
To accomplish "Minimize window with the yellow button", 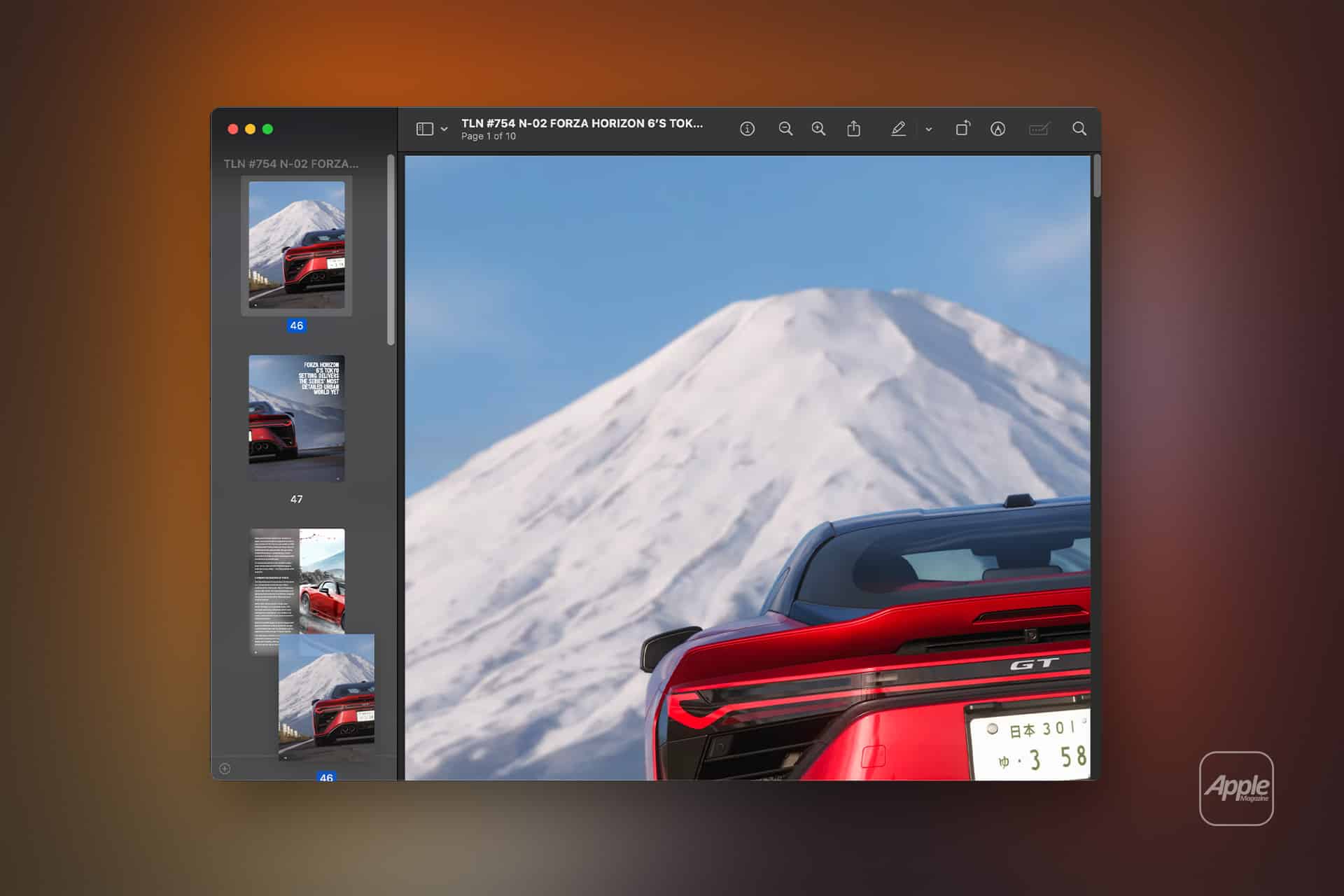I will pos(251,129).
